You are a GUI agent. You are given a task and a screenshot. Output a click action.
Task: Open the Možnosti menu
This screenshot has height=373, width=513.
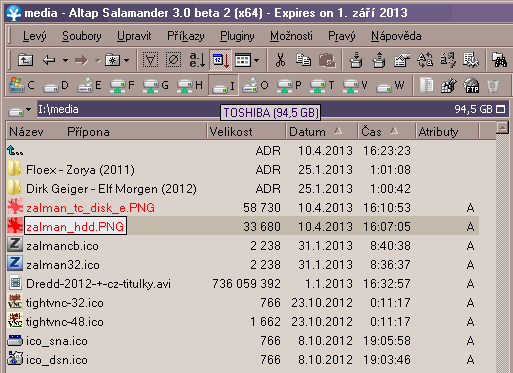(x=291, y=36)
